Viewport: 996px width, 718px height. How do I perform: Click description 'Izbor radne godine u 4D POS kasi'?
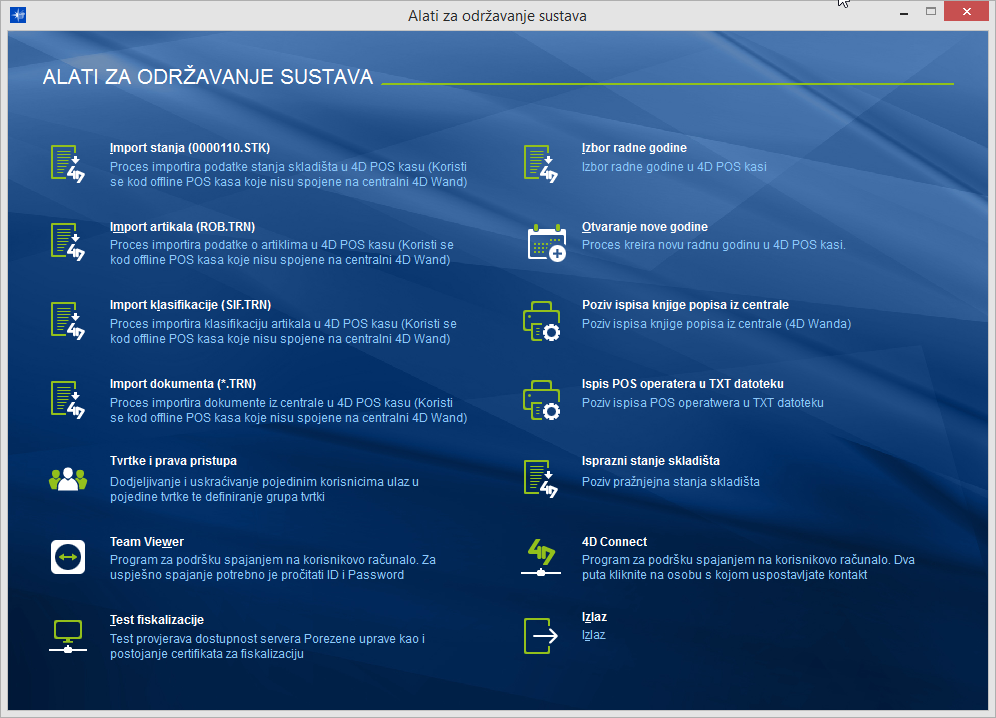click(x=674, y=166)
